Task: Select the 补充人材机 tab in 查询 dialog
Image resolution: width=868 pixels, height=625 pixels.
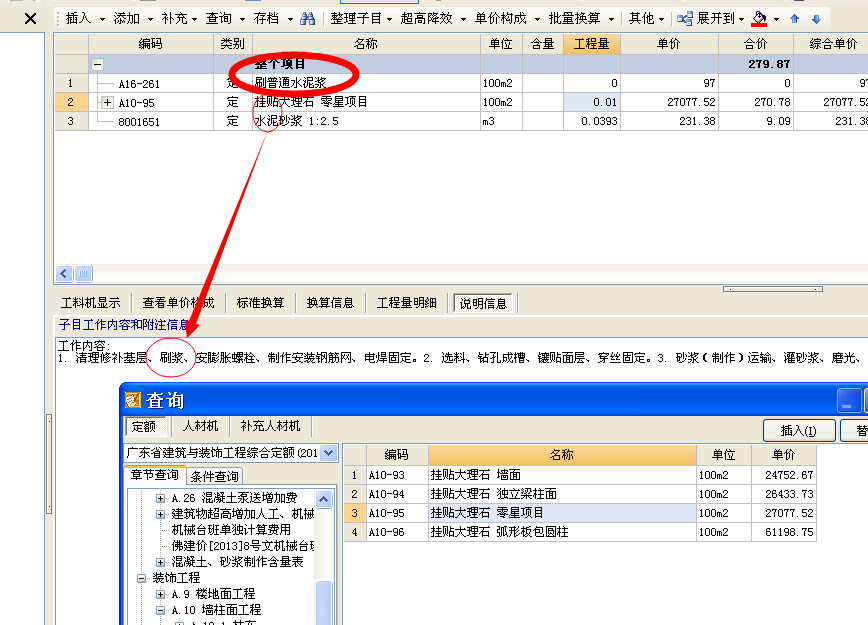Action: pyautogui.click(x=270, y=426)
